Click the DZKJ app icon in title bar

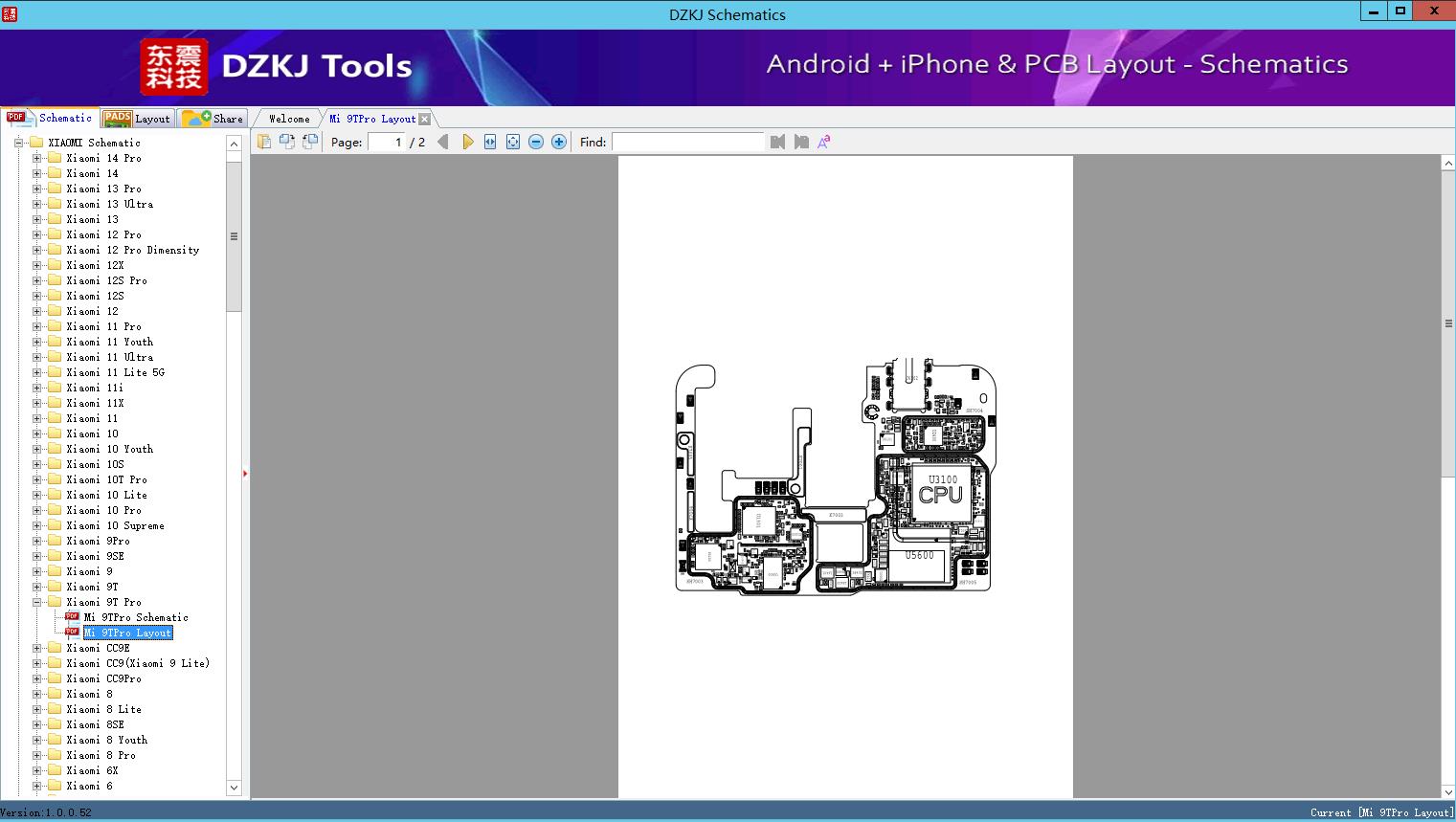point(9,14)
